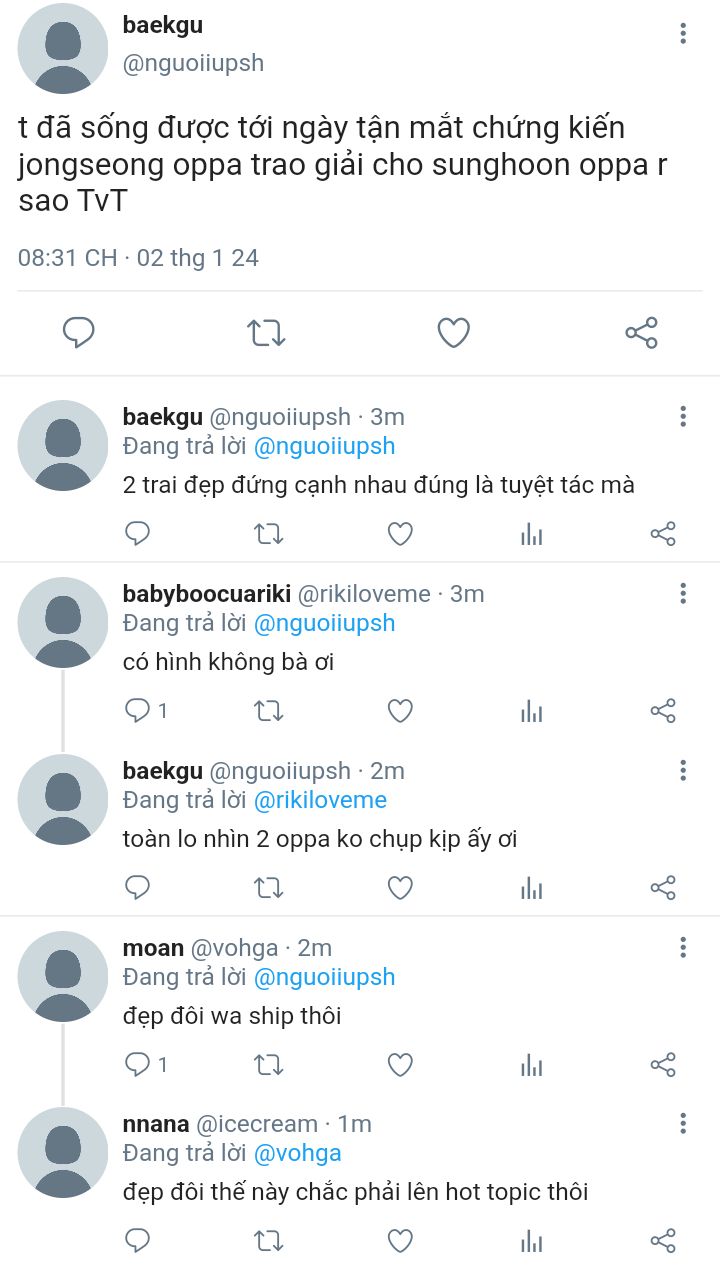Open more options for main tweet

683,34
